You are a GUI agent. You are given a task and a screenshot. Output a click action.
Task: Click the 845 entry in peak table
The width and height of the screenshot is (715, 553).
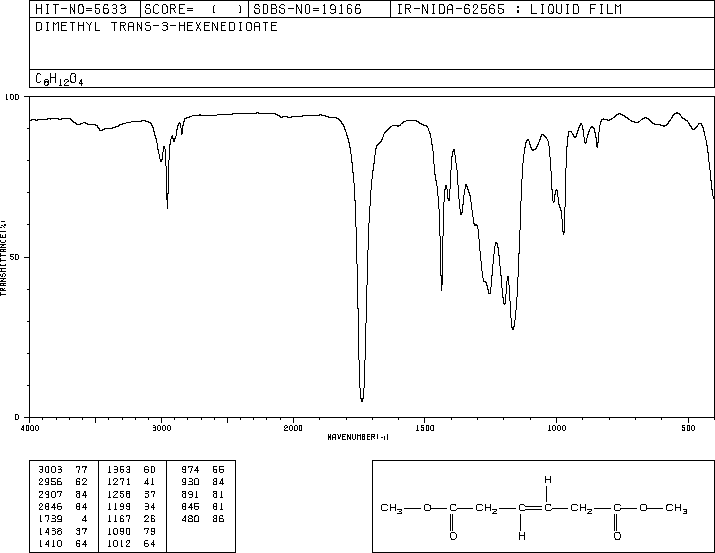point(190,506)
